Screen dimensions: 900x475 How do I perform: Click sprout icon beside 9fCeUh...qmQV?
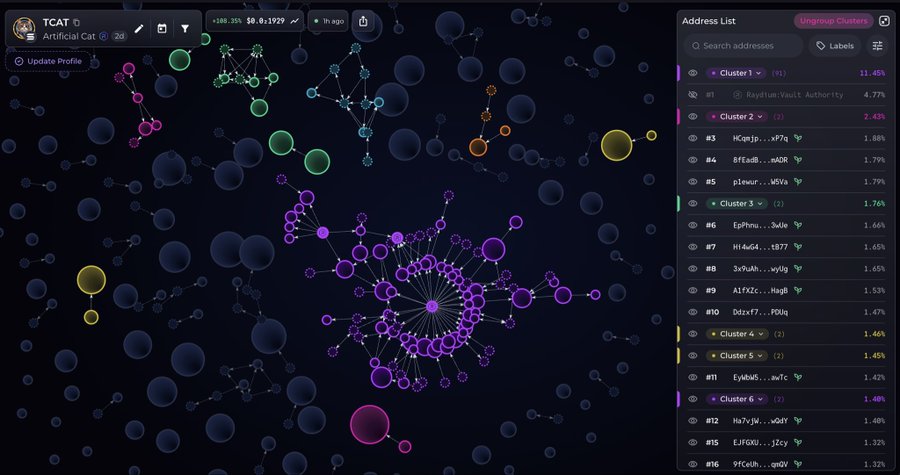pyautogui.click(x=797, y=464)
